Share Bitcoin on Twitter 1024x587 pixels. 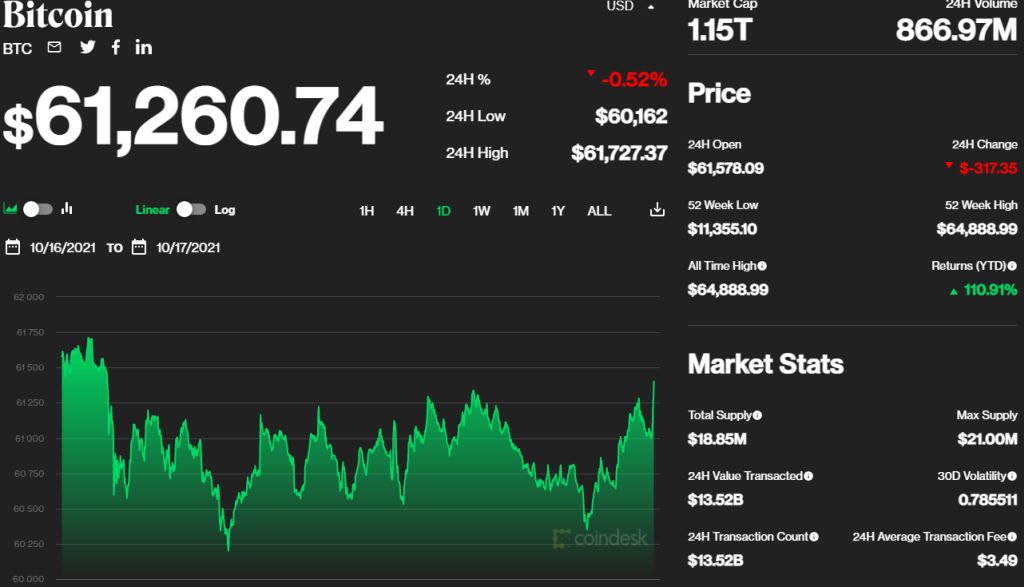[88, 47]
